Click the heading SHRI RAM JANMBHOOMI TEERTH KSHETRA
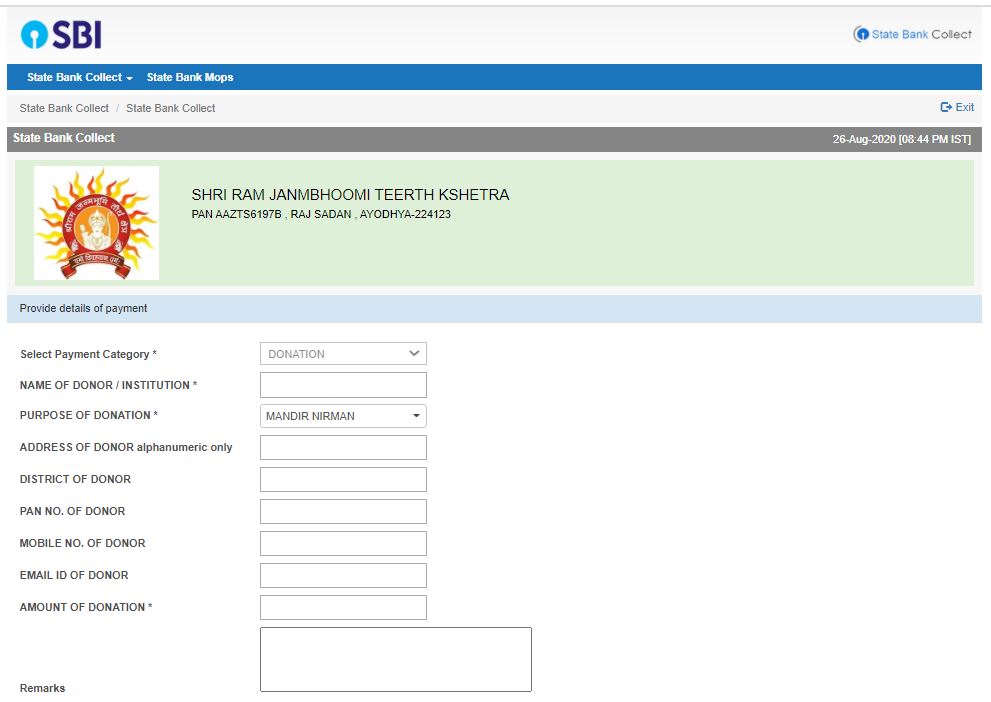 click(350, 195)
